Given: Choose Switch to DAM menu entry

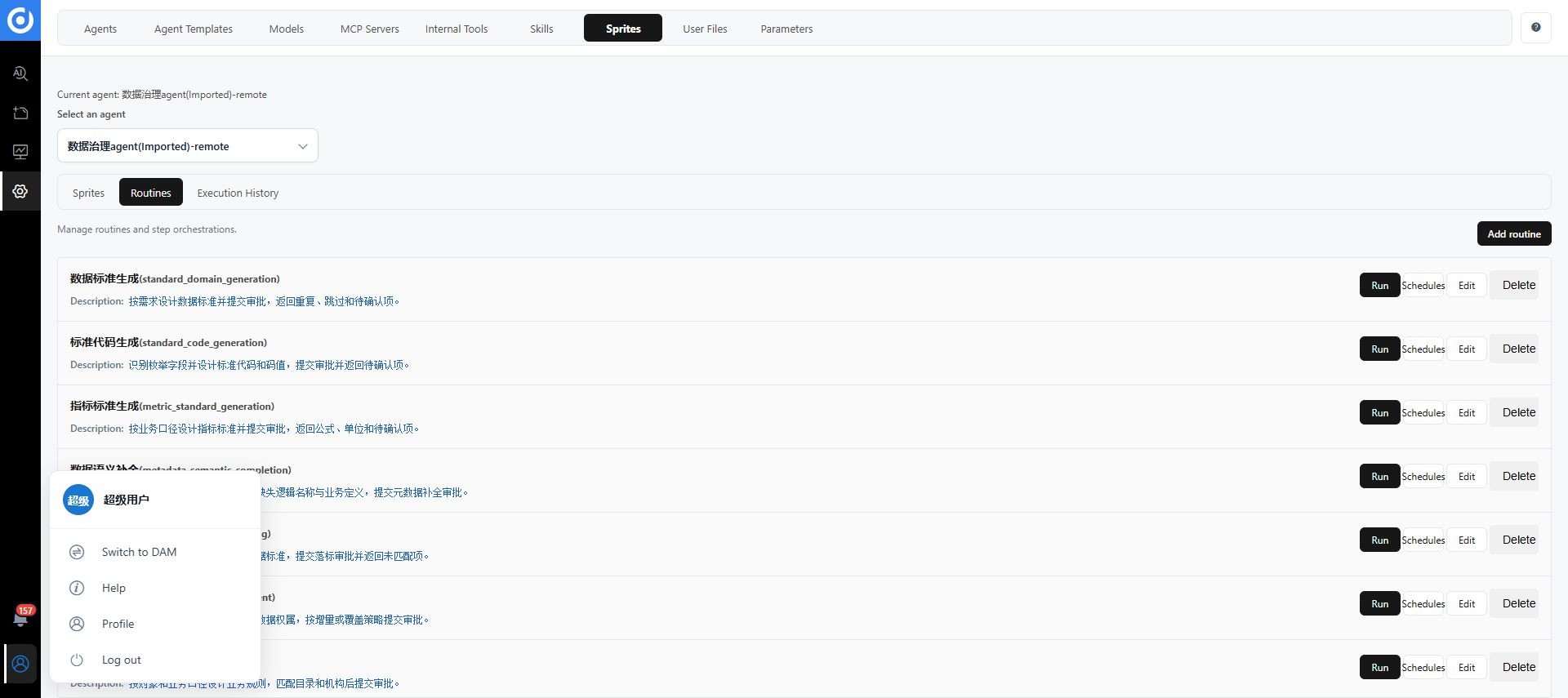Looking at the screenshot, I should [x=155, y=552].
